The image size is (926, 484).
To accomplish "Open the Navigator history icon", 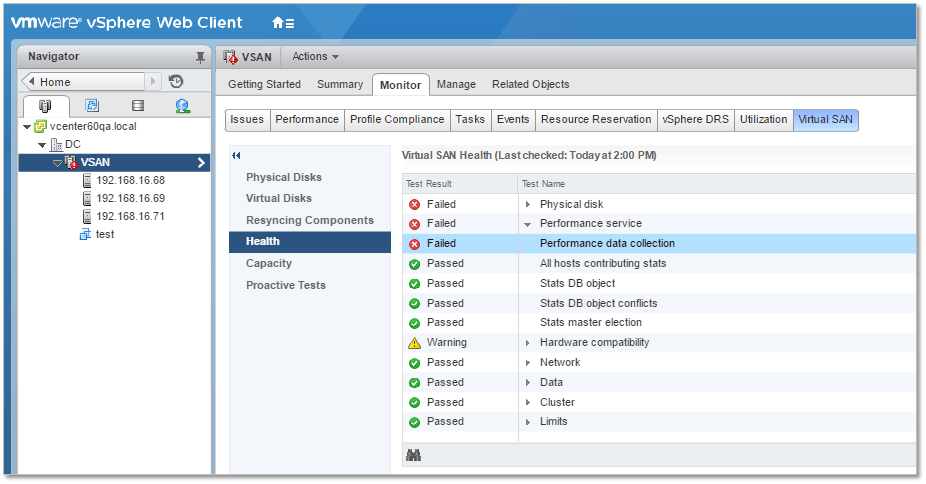I will (176, 81).
